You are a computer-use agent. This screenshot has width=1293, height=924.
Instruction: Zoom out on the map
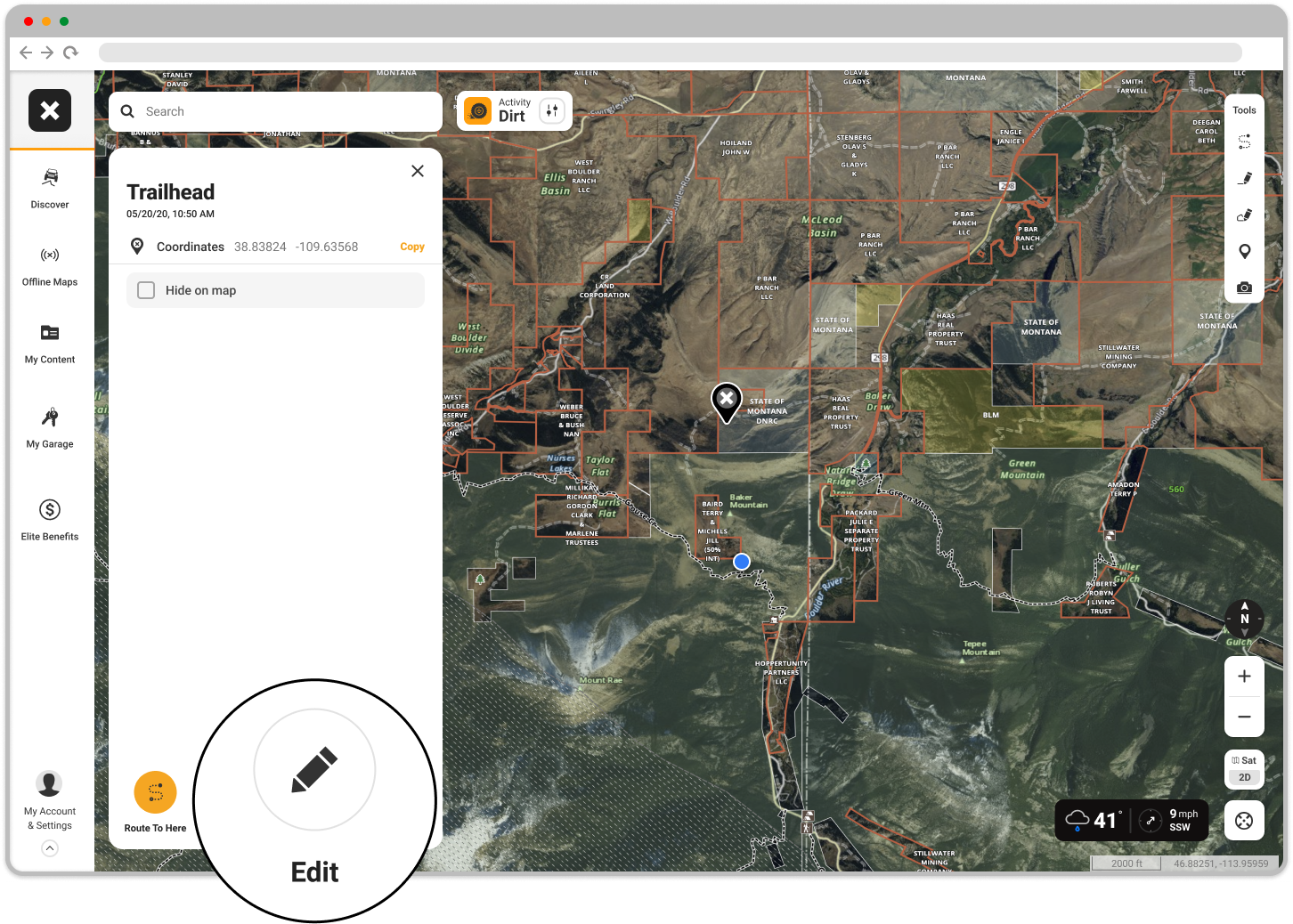point(1245,717)
